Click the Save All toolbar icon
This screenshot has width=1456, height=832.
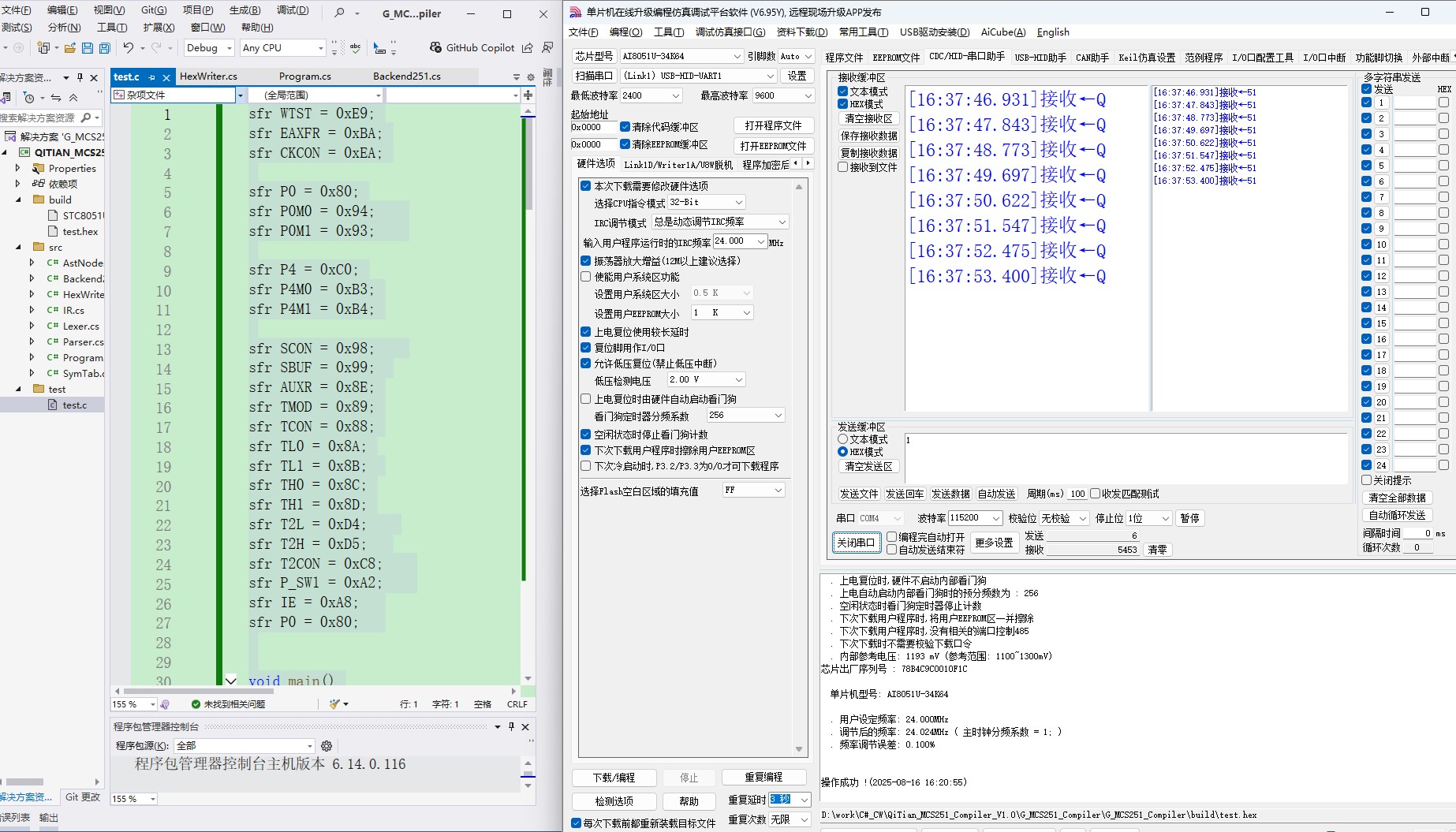pyautogui.click(x=104, y=48)
